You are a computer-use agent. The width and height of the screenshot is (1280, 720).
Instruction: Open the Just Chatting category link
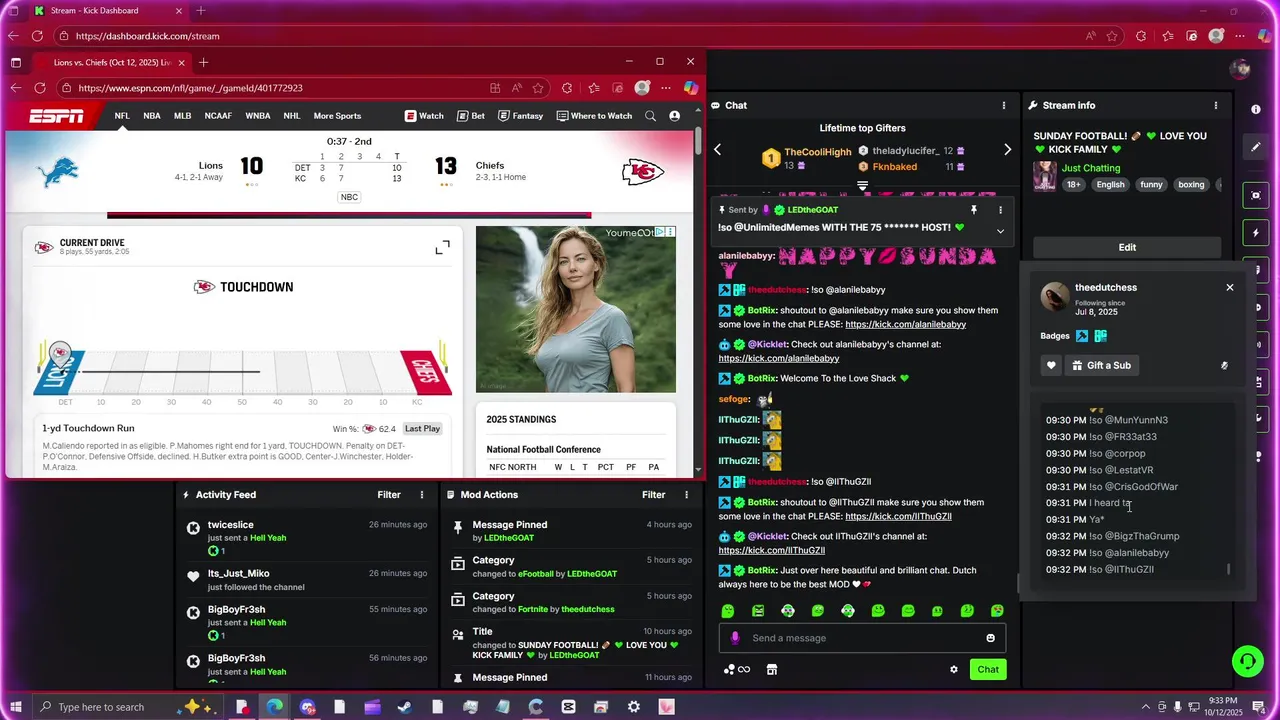pyautogui.click(x=1091, y=168)
